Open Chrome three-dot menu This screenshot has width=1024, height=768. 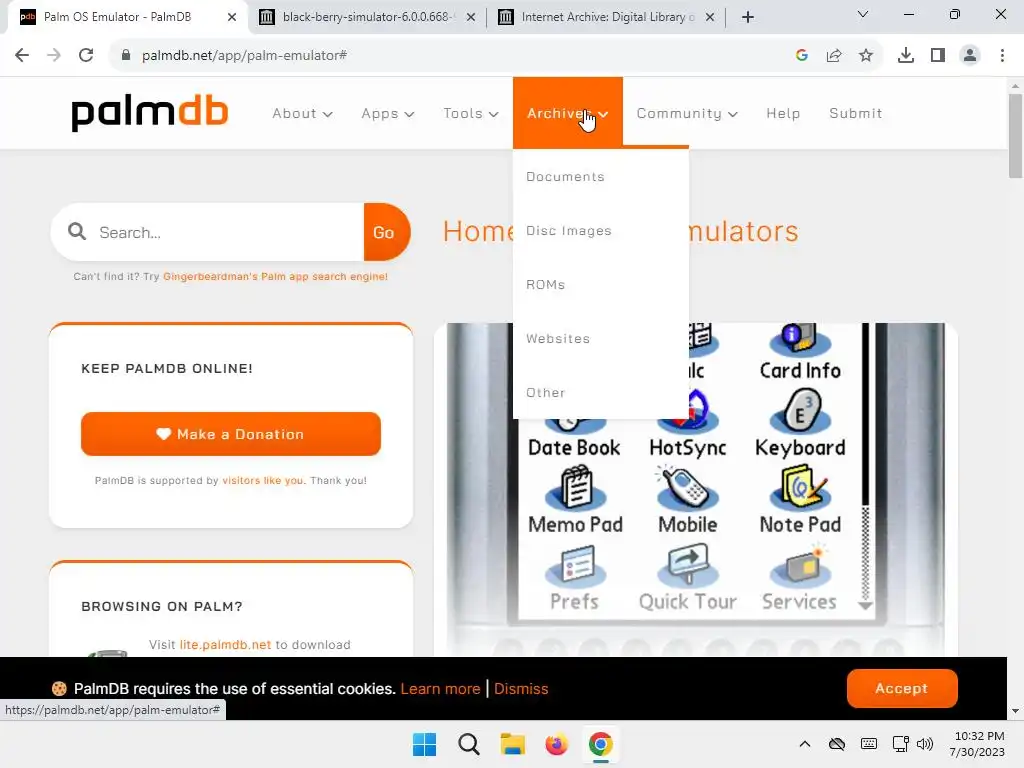click(x=1002, y=56)
